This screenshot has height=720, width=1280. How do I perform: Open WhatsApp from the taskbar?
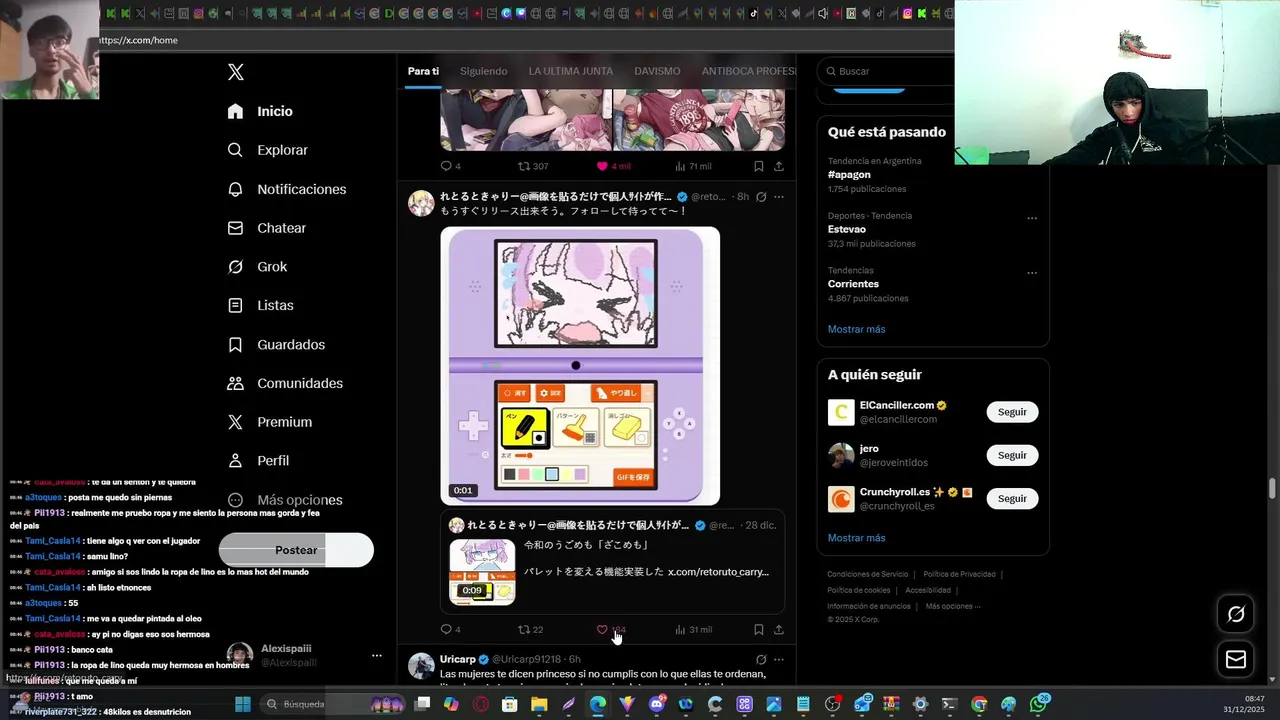(1039, 704)
